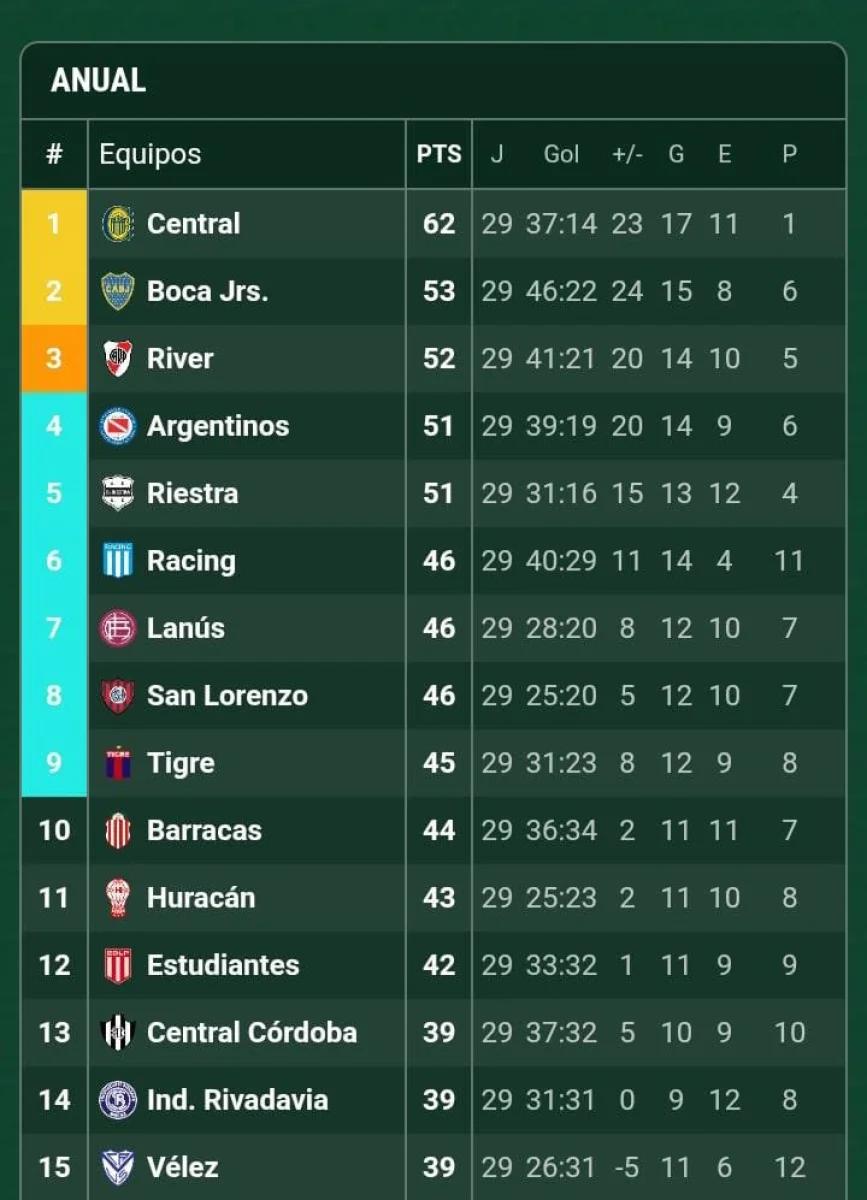Click the Lanús club crest
The height and width of the screenshot is (1200, 867).
[118, 628]
